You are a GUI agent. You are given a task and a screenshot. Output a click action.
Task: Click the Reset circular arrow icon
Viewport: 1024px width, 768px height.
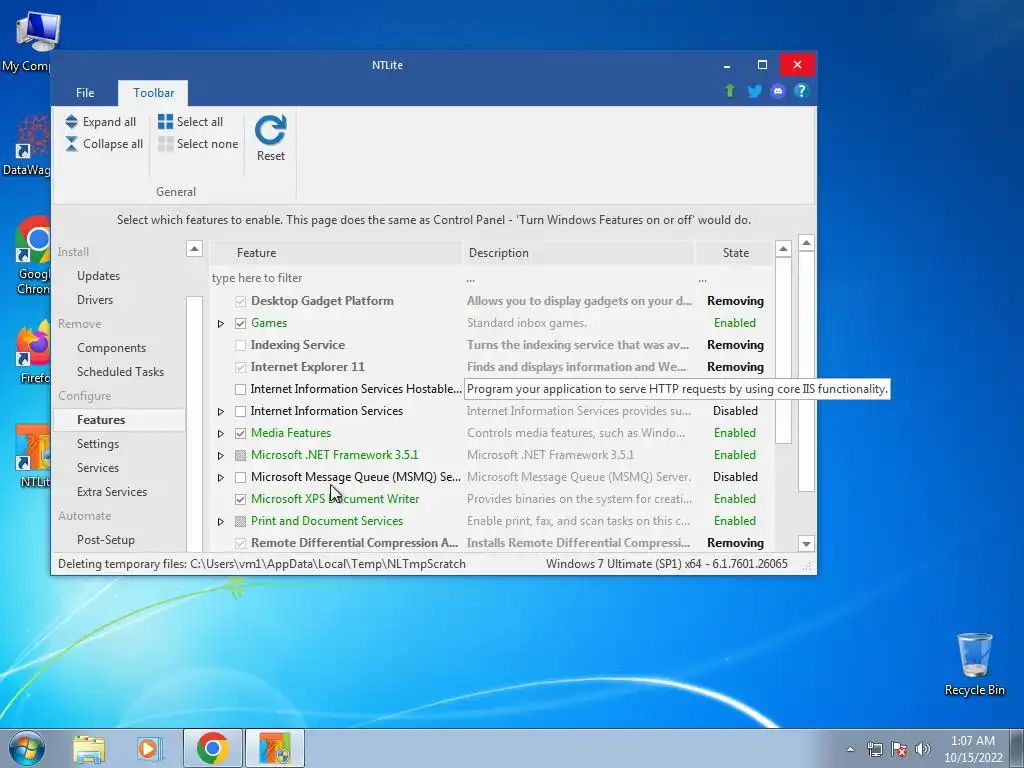point(270,129)
